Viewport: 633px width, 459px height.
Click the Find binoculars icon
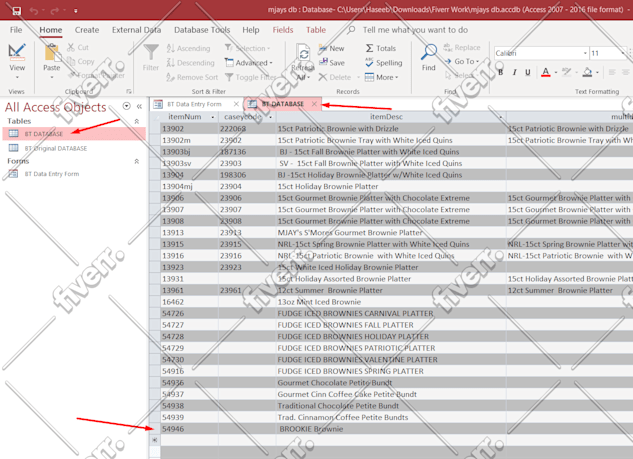pos(429,52)
